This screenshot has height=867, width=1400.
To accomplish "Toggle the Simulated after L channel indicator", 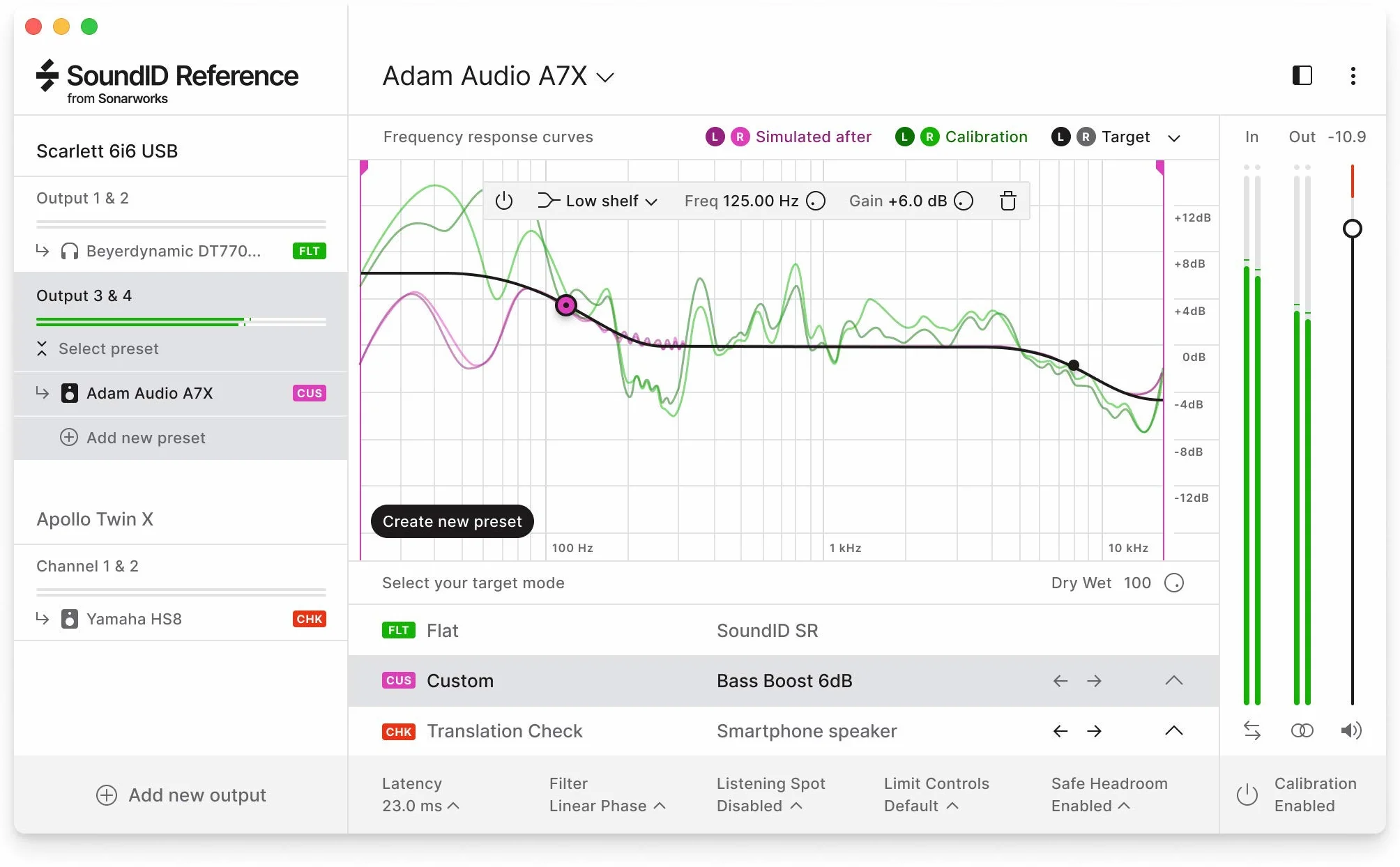I will coord(715,137).
